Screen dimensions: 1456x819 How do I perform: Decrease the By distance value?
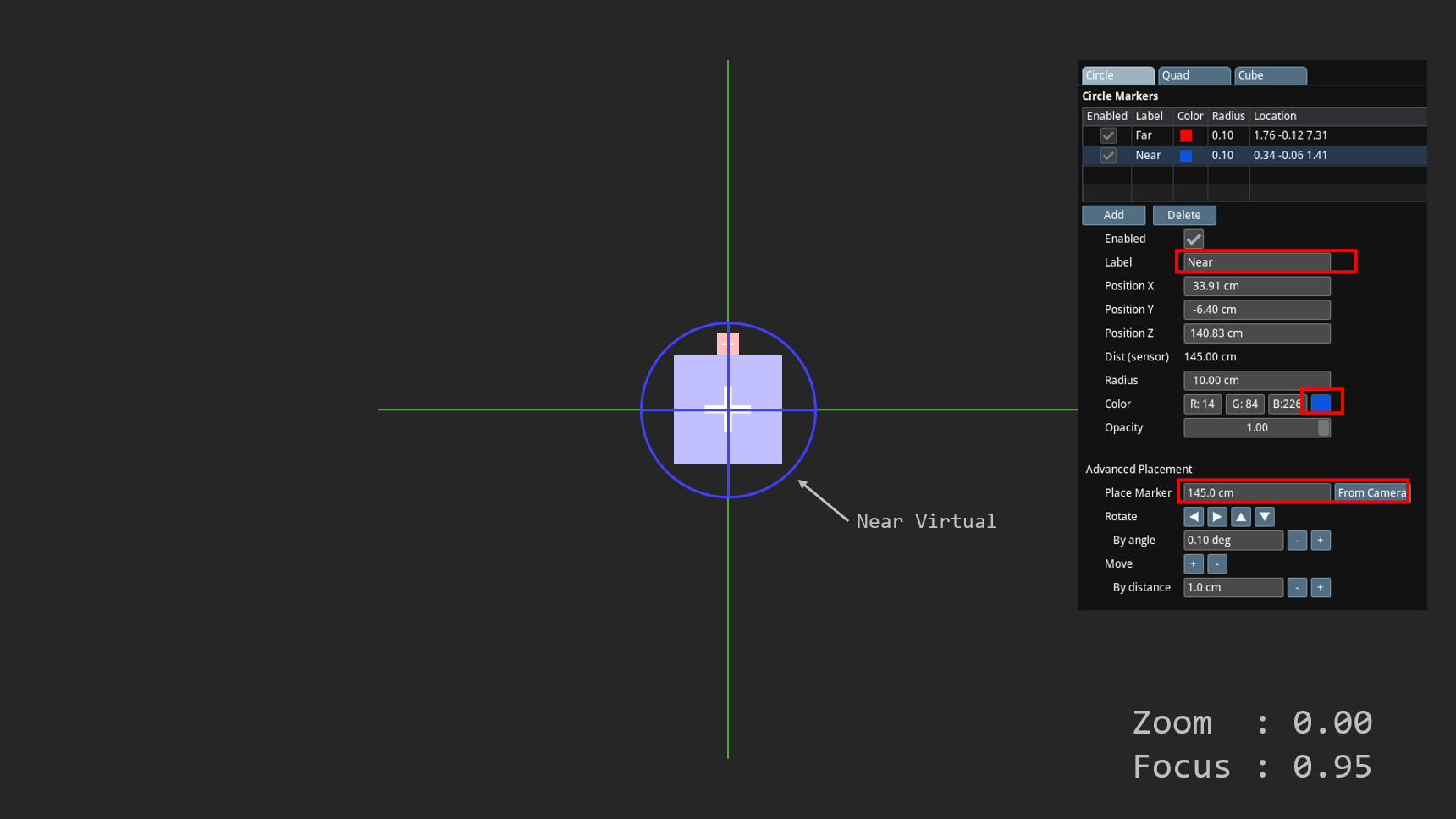[1296, 587]
